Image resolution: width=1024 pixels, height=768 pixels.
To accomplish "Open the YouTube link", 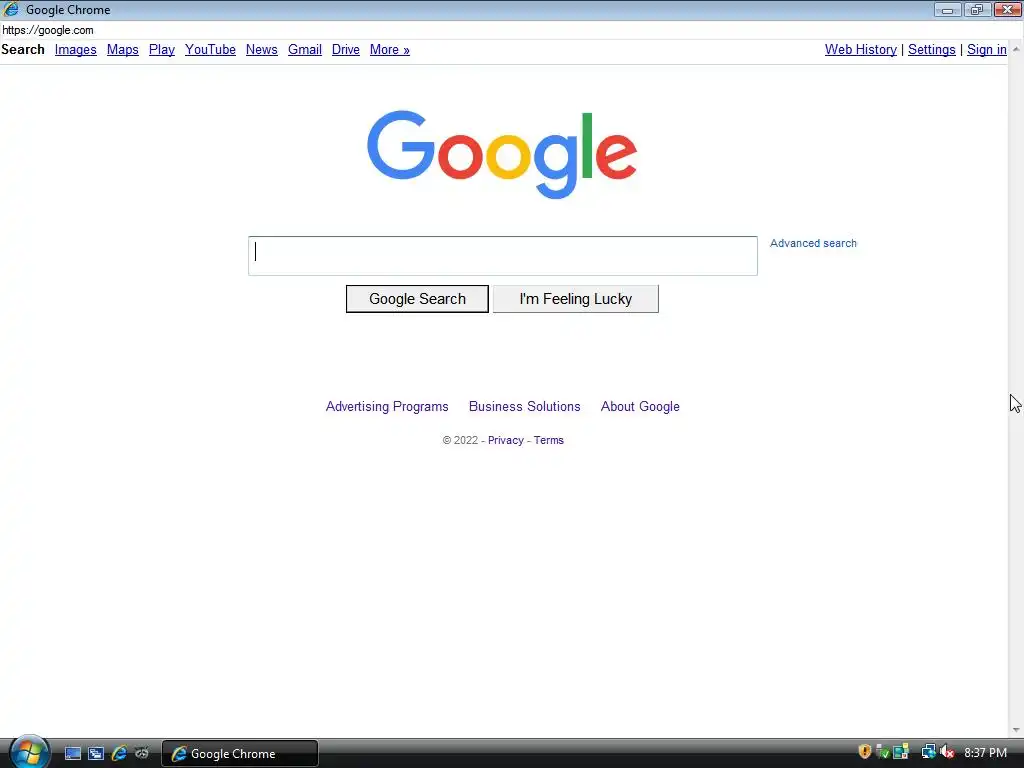I will 210,50.
